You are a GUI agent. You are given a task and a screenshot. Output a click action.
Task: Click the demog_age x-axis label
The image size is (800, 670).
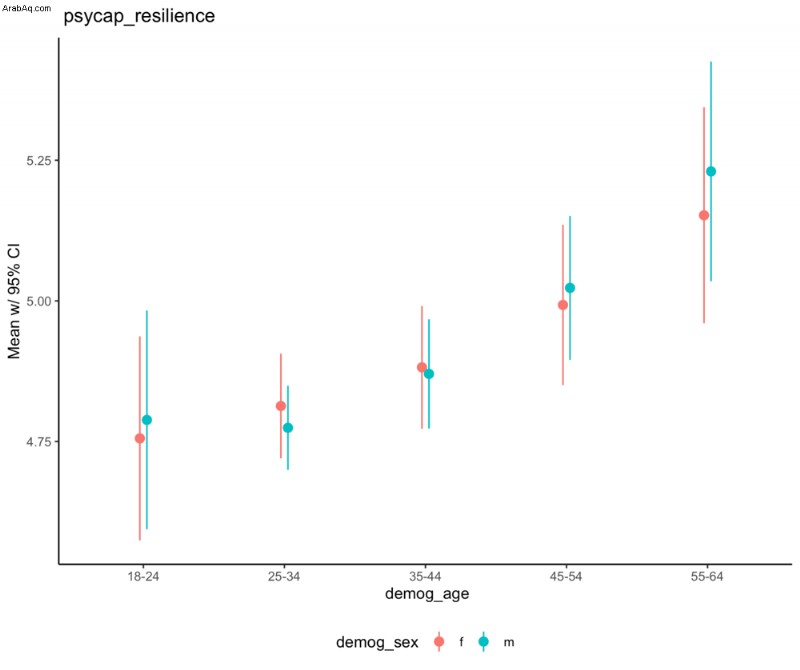click(x=427, y=594)
